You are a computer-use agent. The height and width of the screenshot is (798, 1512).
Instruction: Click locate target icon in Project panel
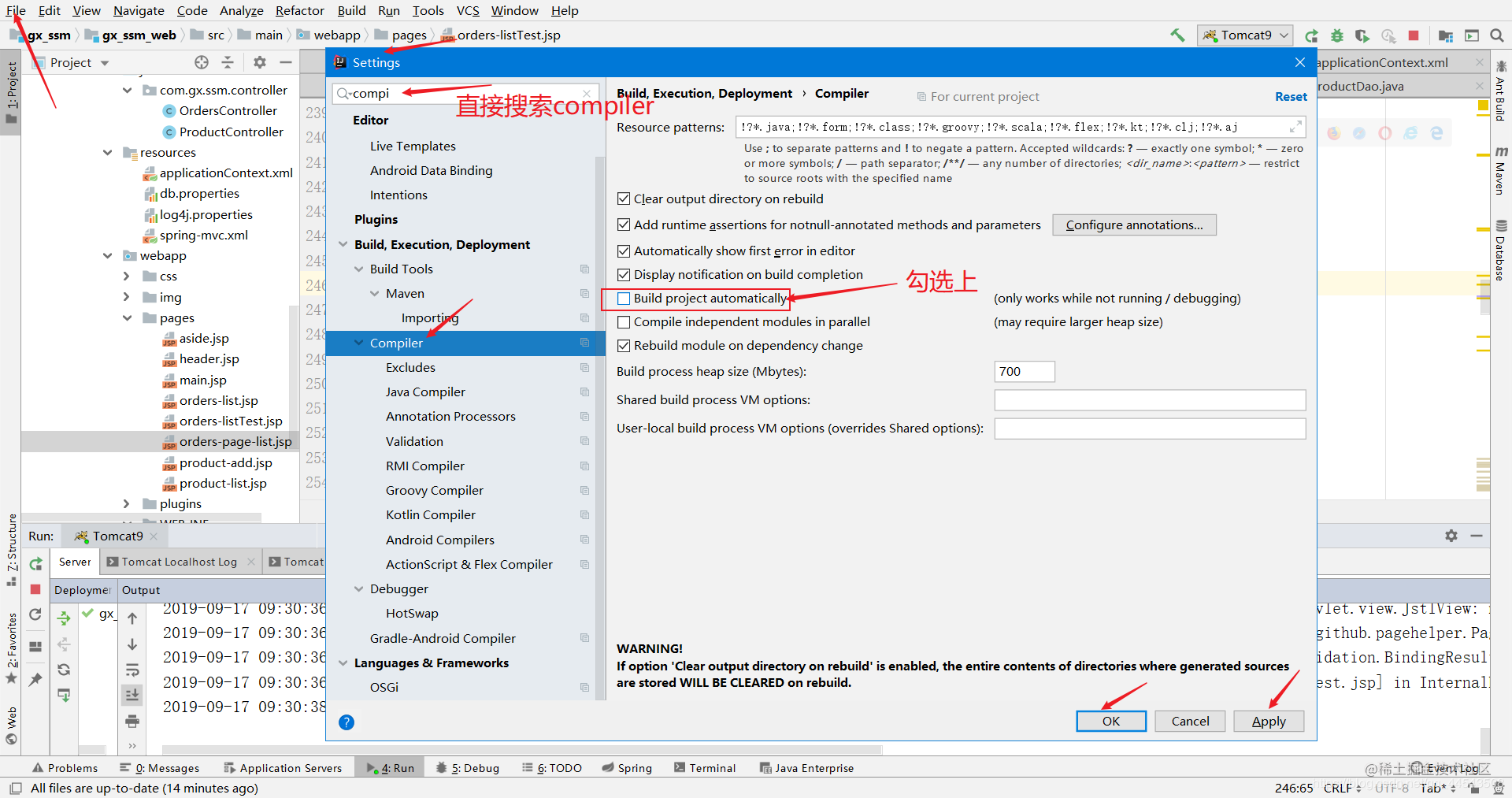[202, 62]
